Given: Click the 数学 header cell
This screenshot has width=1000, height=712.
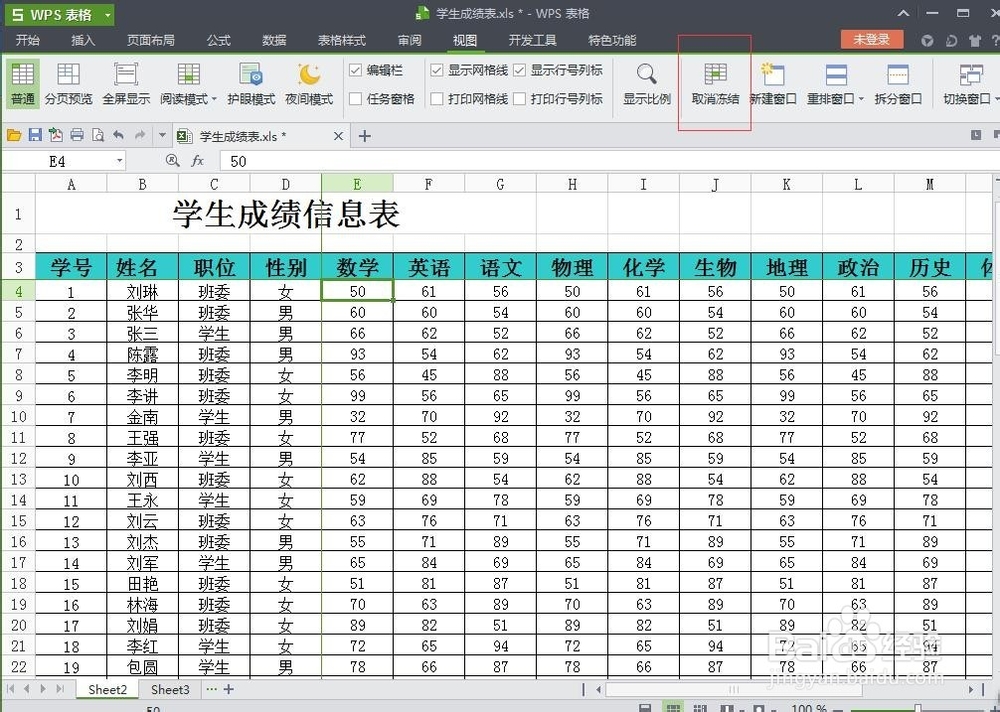Looking at the screenshot, I should 357,267.
